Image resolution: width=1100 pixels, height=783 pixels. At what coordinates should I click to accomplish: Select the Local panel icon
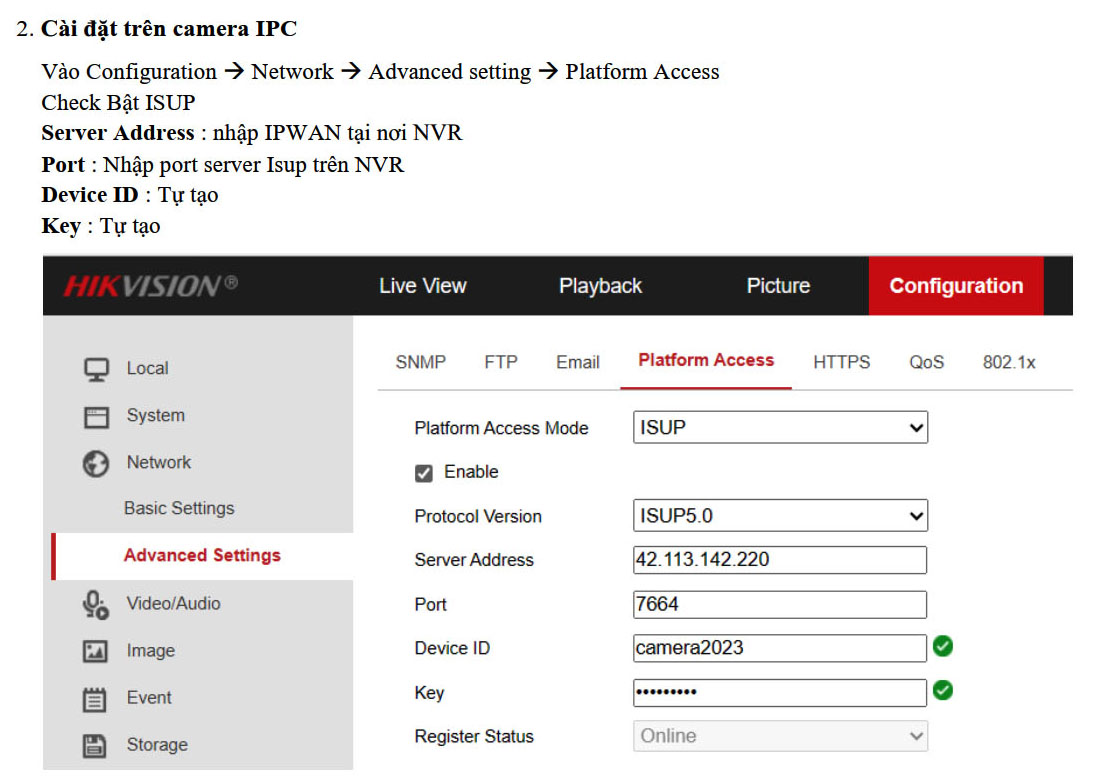96,368
